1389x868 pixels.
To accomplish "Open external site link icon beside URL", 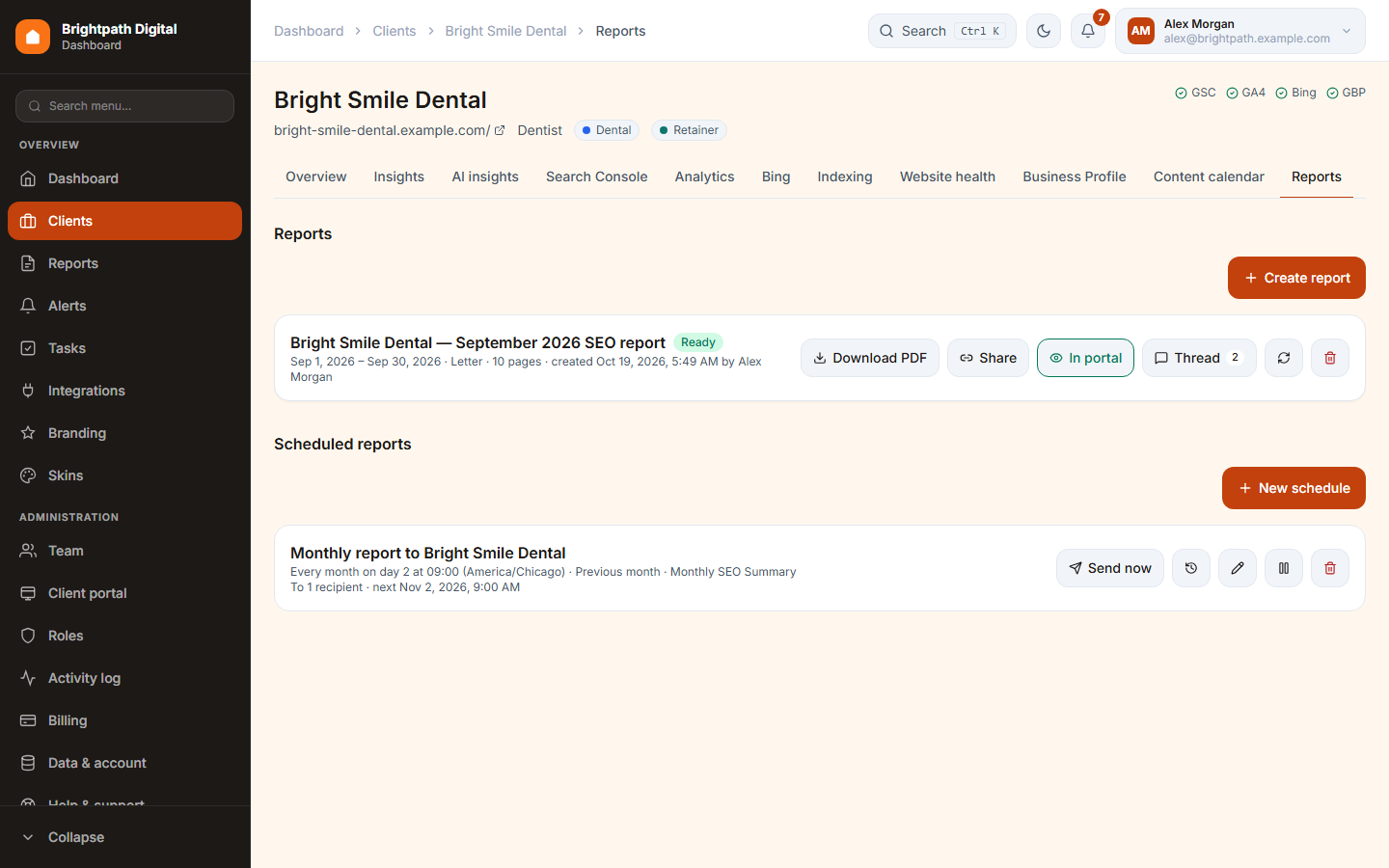I will [500, 130].
